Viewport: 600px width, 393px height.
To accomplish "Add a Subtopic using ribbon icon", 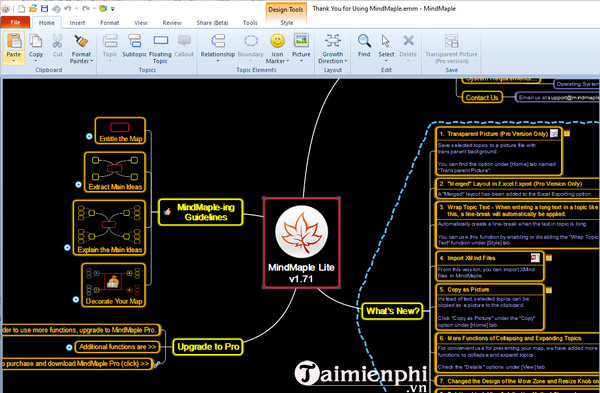I will coord(134,41).
